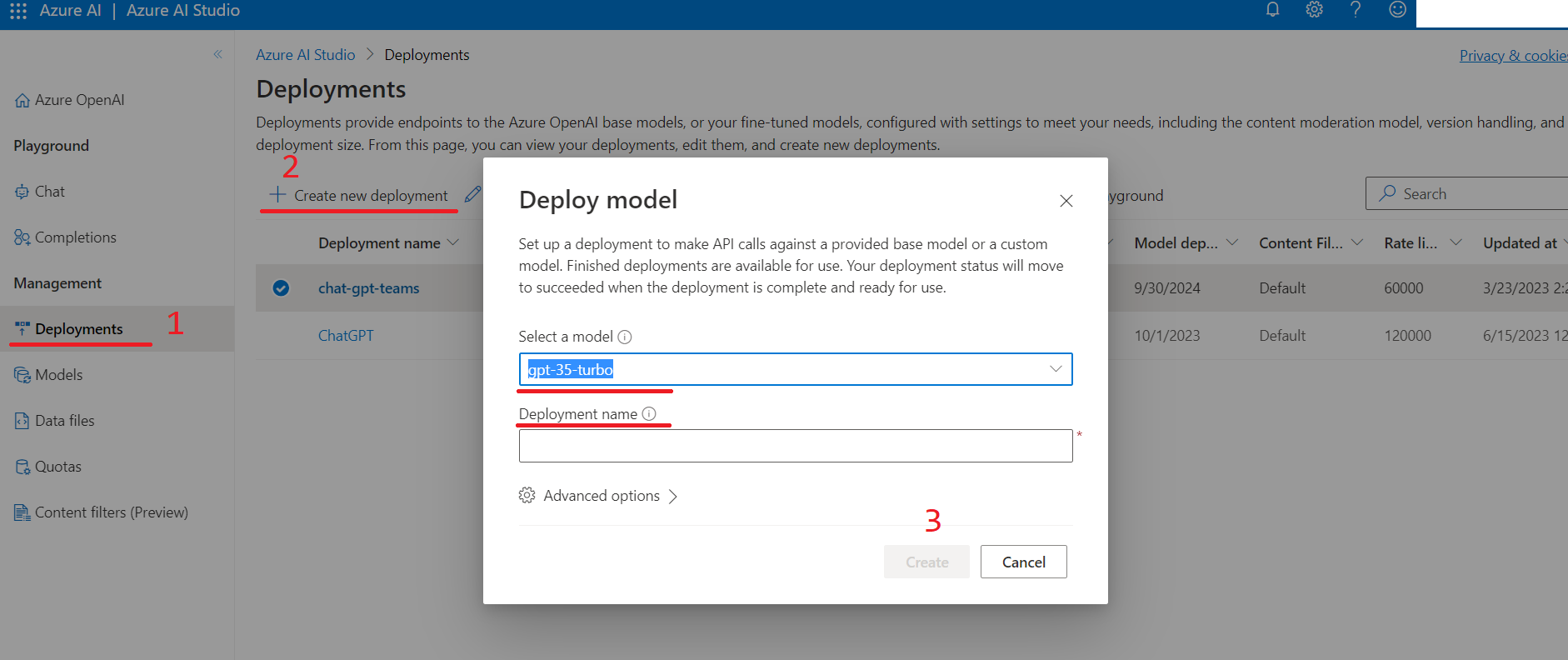Go to Azure OpenAI home
This screenshot has height=660, width=1568.
[x=70, y=100]
